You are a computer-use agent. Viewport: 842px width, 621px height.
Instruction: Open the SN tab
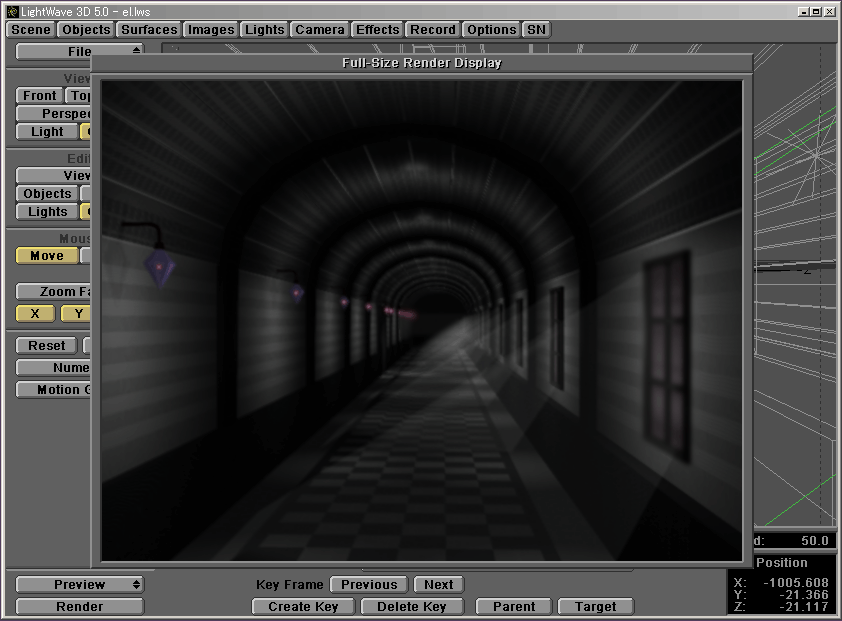(x=537, y=30)
